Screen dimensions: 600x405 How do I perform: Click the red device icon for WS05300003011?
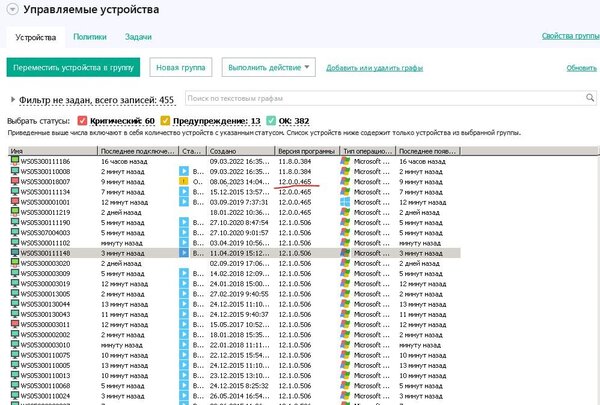(x=14, y=324)
